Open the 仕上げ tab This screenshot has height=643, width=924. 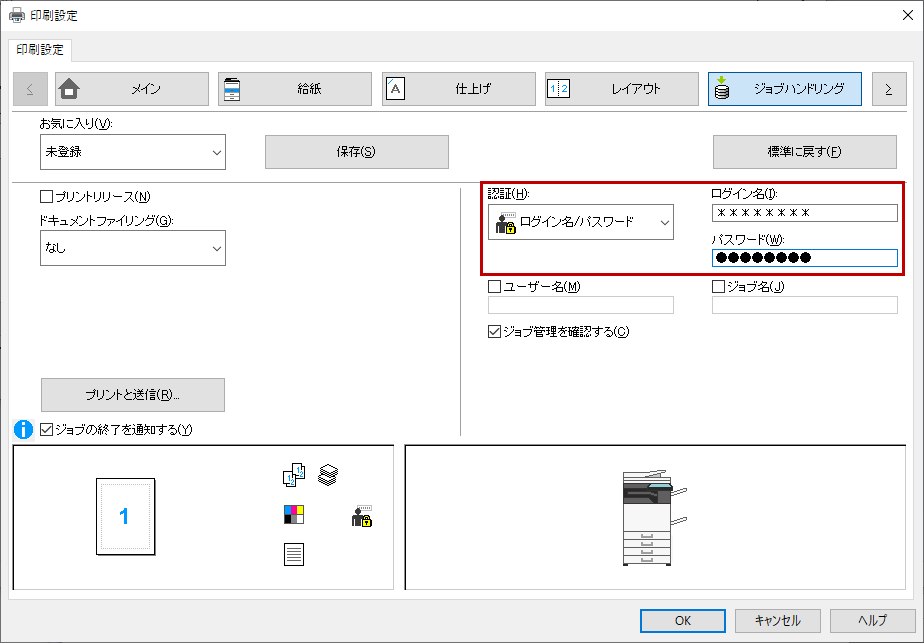[459, 89]
